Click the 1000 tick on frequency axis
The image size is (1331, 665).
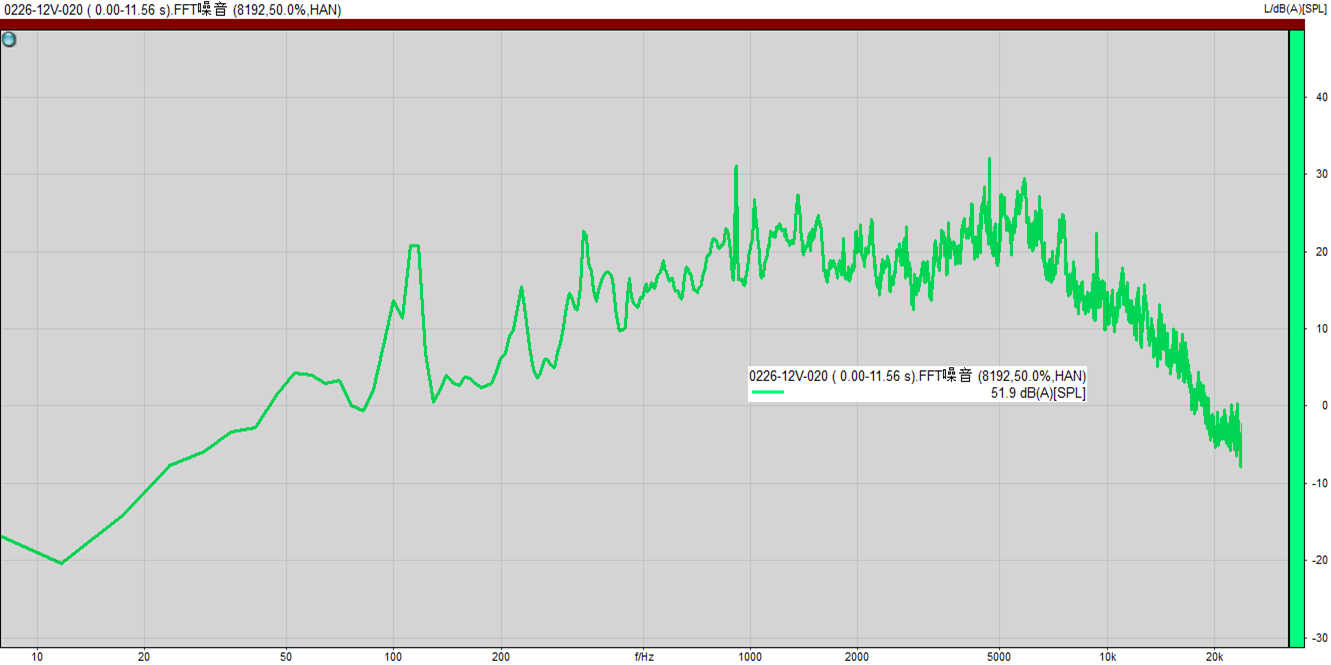749,657
